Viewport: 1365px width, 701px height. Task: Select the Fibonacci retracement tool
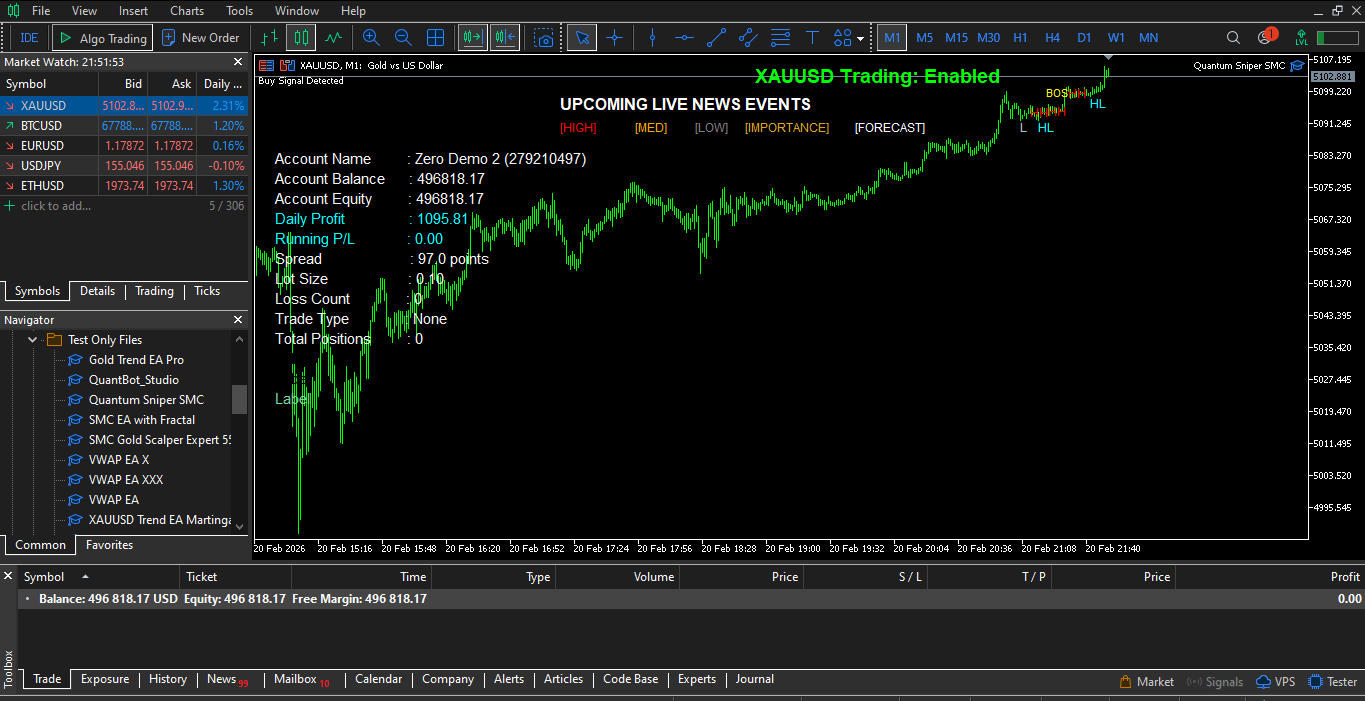tap(780, 38)
